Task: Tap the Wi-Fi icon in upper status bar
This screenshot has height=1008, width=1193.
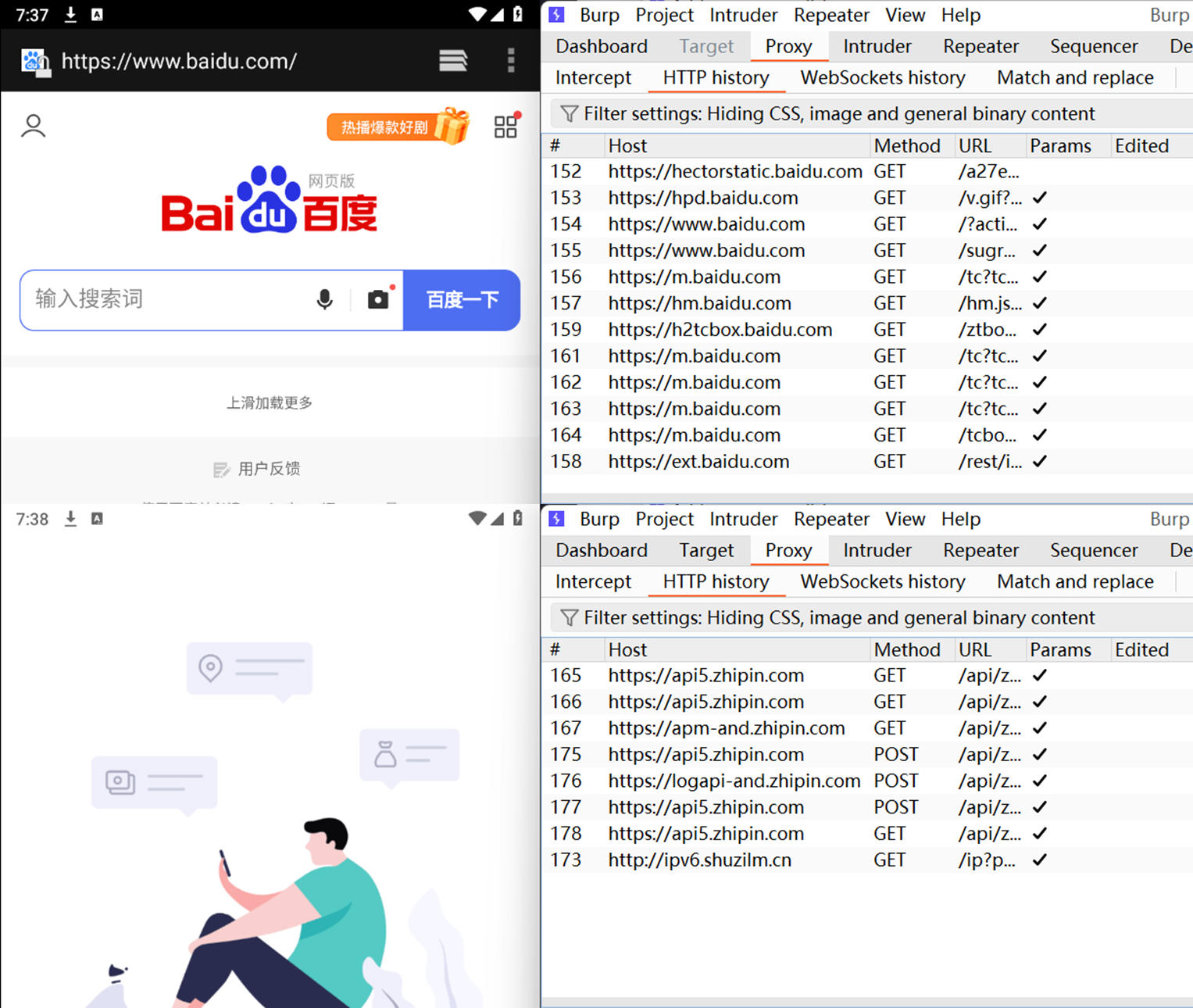Action: (x=477, y=15)
